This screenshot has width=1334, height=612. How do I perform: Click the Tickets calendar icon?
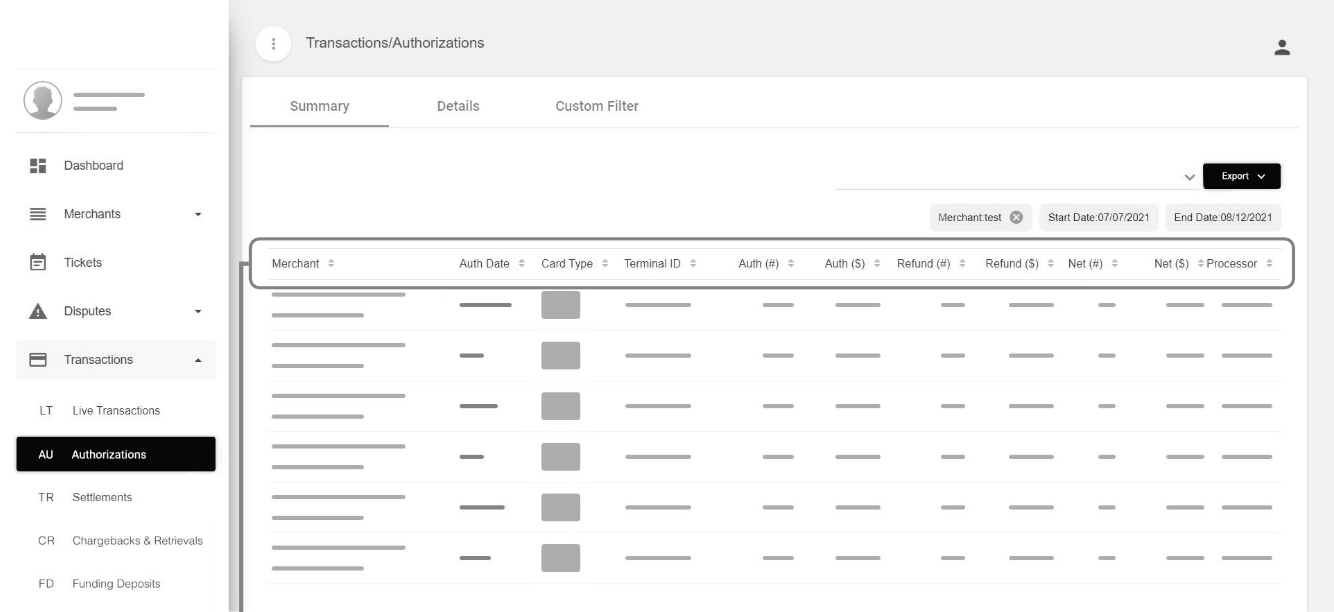(x=38, y=263)
